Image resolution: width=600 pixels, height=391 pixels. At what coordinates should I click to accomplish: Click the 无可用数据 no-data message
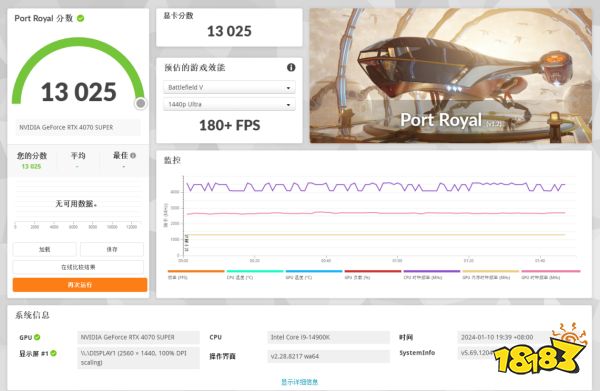[x=77, y=204]
